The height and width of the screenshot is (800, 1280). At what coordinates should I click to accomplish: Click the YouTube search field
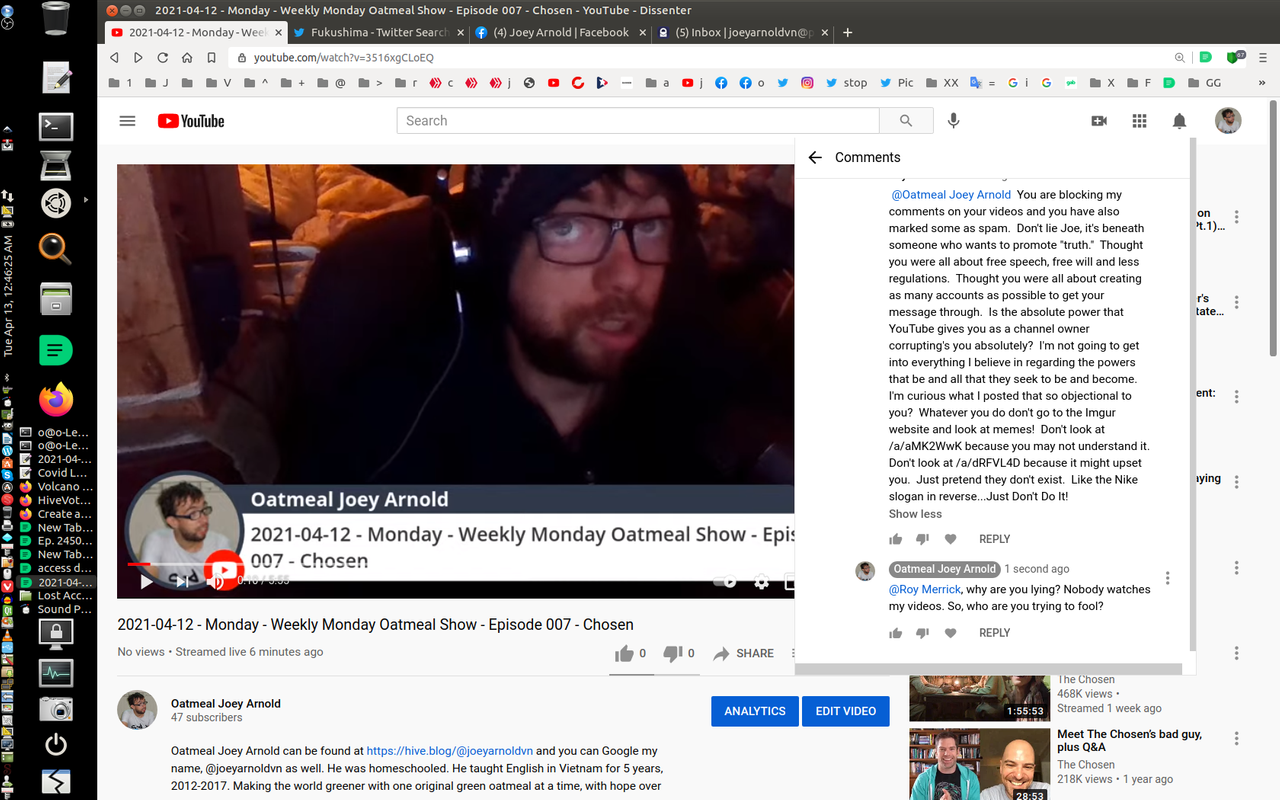[x=638, y=121]
